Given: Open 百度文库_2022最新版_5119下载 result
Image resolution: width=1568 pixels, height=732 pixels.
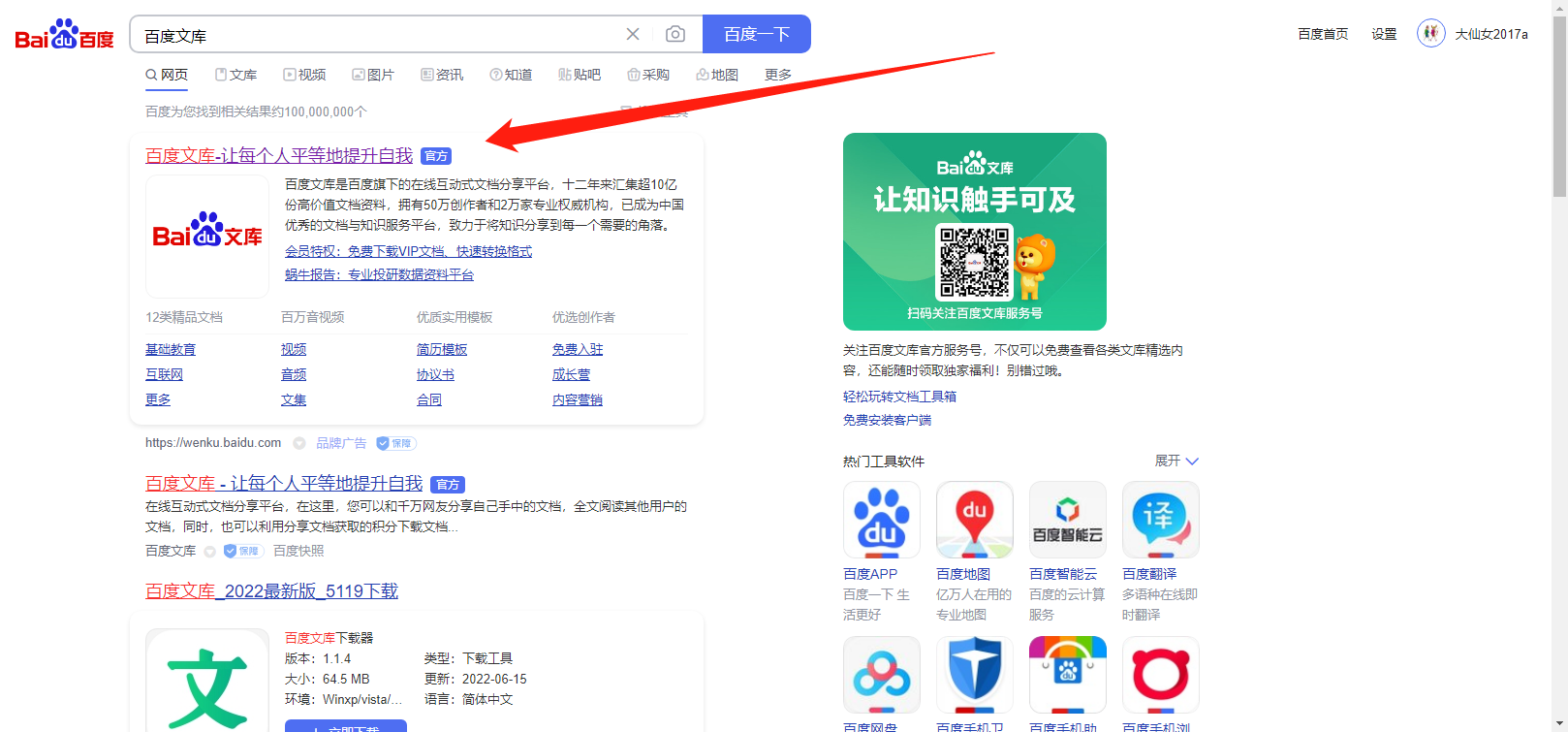Looking at the screenshot, I should (x=271, y=591).
